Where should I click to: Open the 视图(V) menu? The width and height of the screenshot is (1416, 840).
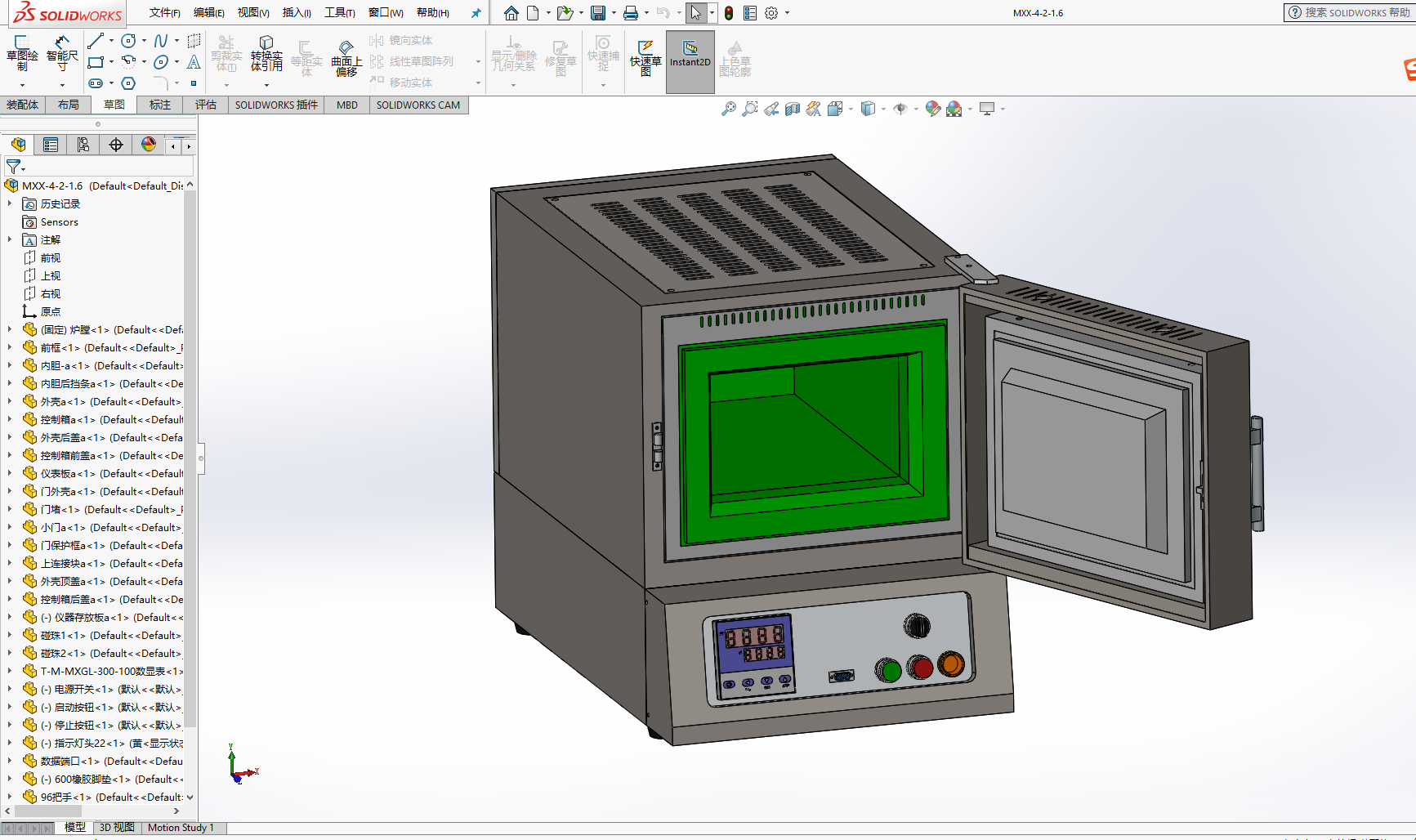(253, 13)
